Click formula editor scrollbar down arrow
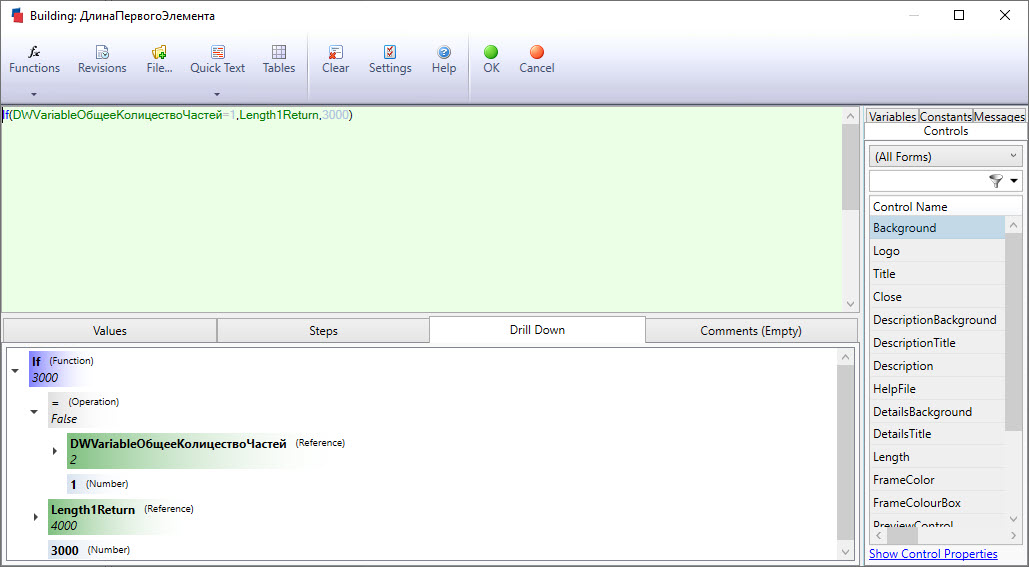Viewport: 1029px width, 567px height. pyautogui.click(x=850, y=304)
